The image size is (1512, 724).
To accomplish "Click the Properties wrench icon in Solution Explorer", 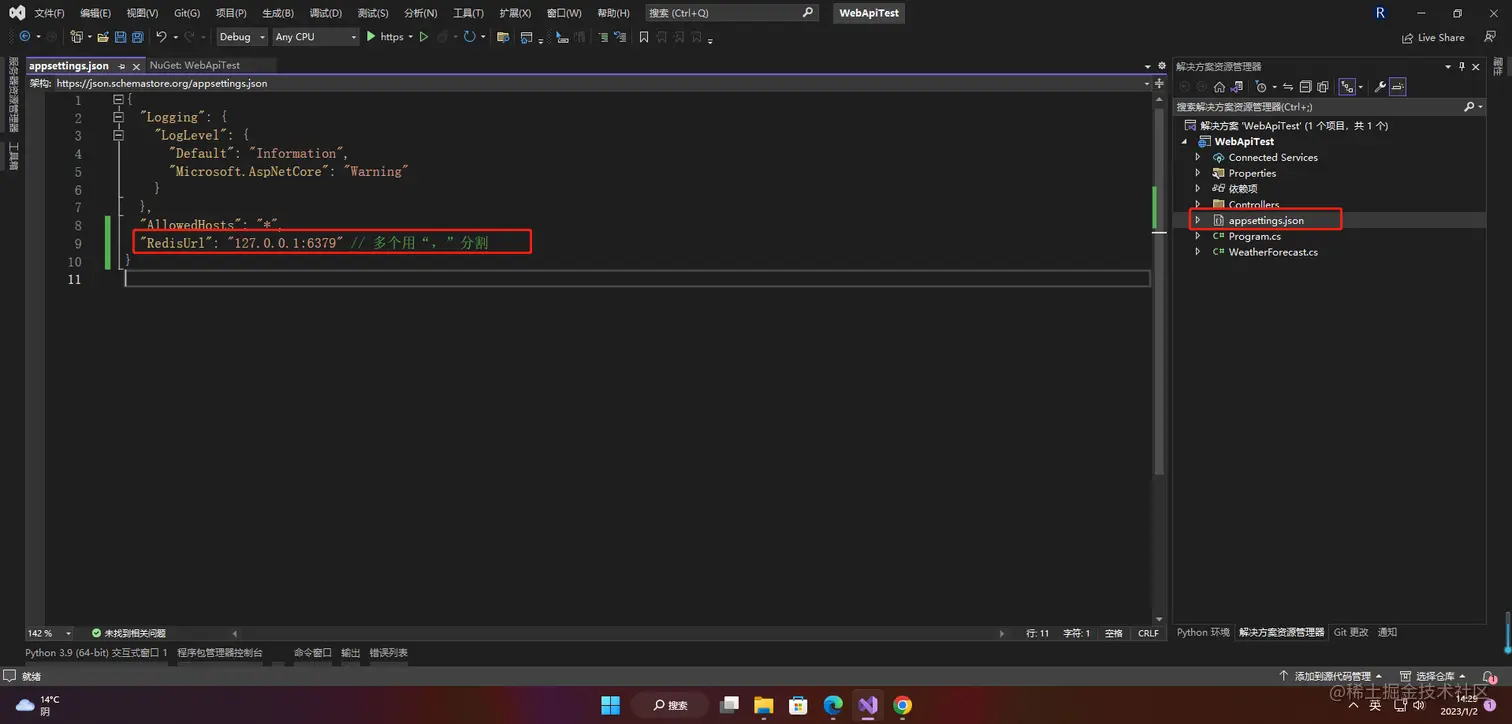I will click(x=1380, y=87).
